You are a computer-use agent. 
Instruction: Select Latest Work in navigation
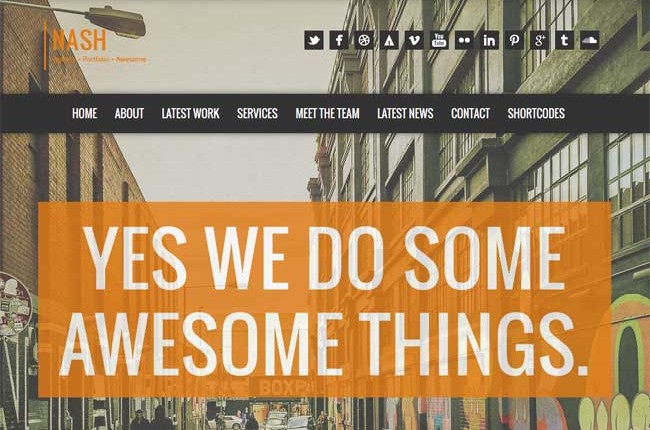coord(190,113)
